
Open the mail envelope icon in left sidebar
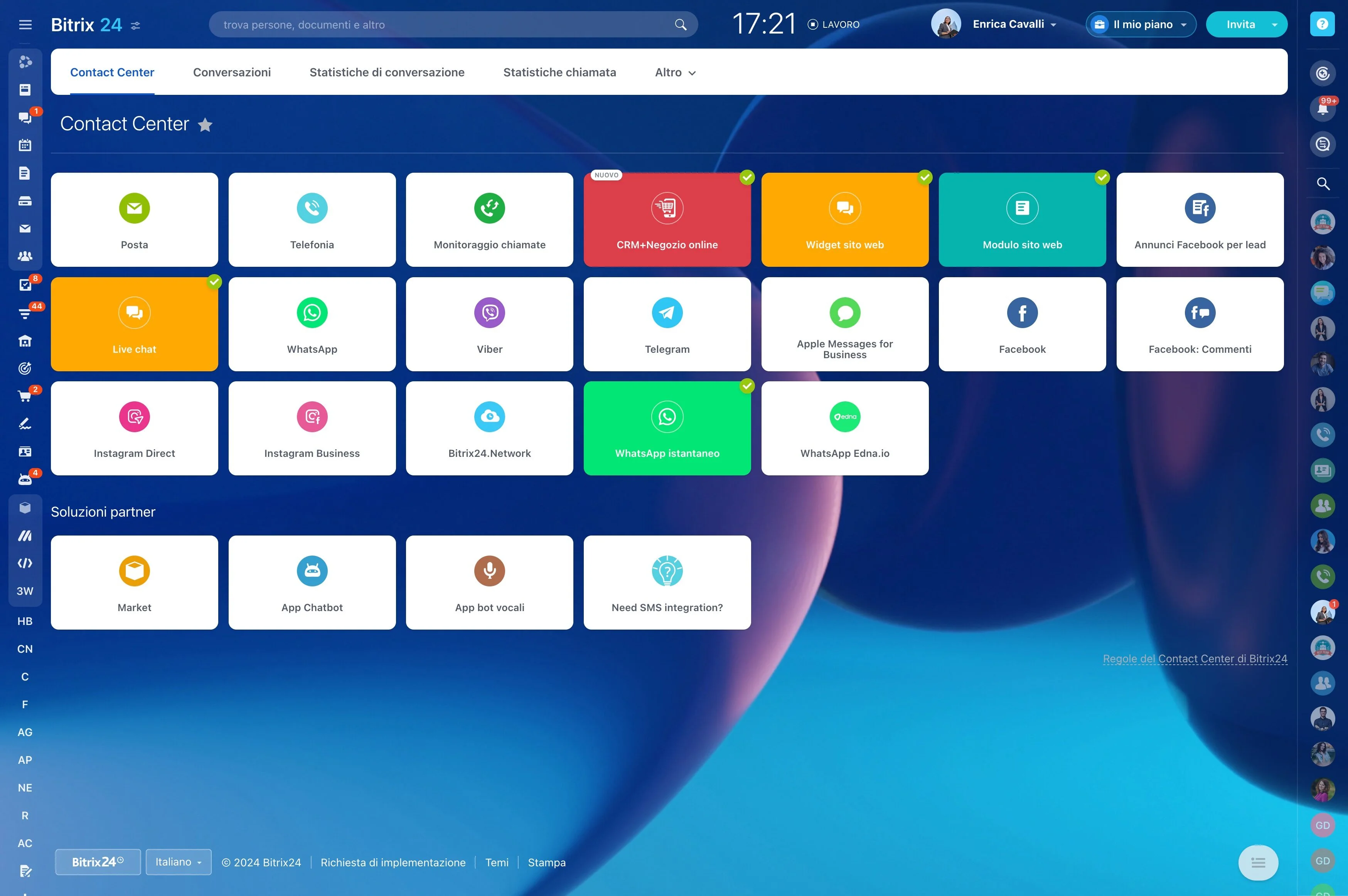[25, 229]
